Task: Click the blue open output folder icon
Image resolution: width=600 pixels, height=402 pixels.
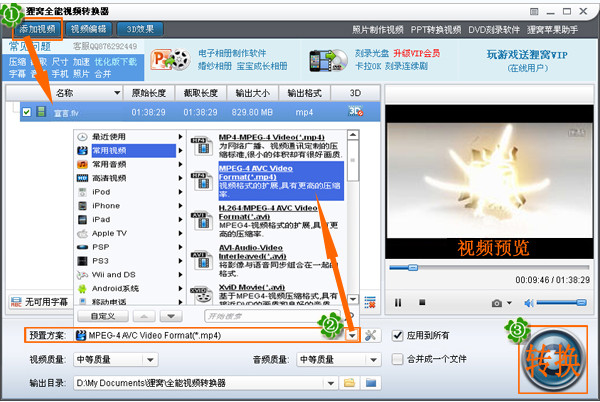Action: (x=371, y=382)
